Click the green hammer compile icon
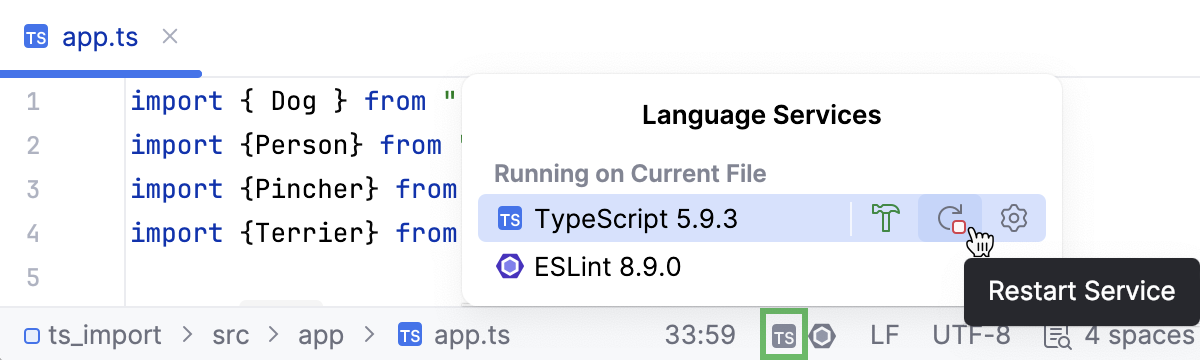The height and width of the screenshot is (360, 1200). [x=886, y=218]
